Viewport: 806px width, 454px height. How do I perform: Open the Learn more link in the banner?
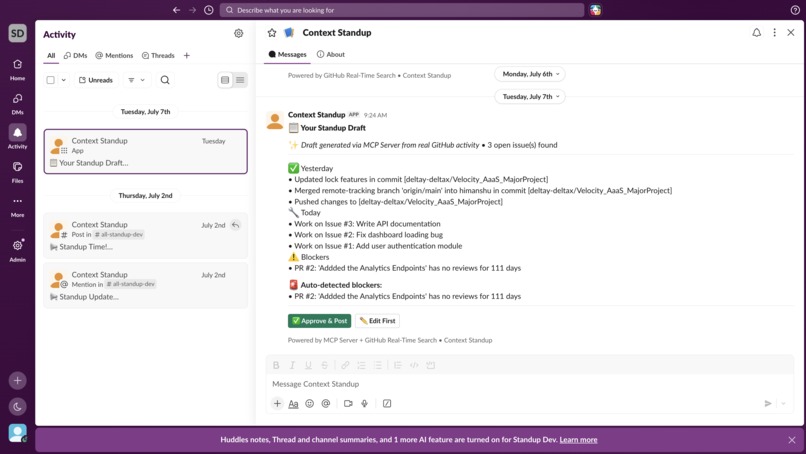(x=578, y=440)
